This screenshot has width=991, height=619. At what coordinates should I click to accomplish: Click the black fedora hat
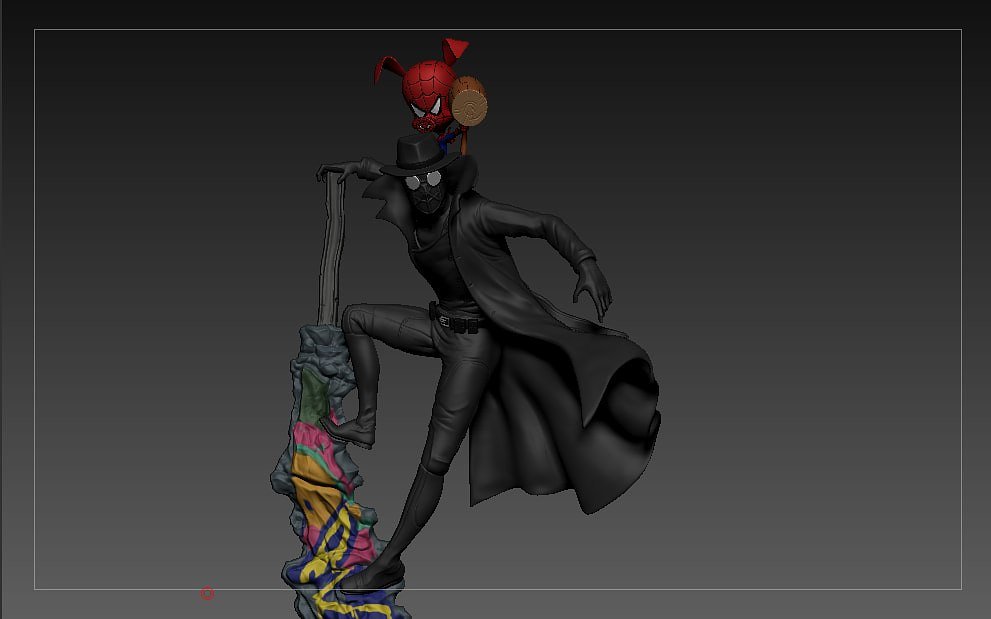(x=418, y=156)
